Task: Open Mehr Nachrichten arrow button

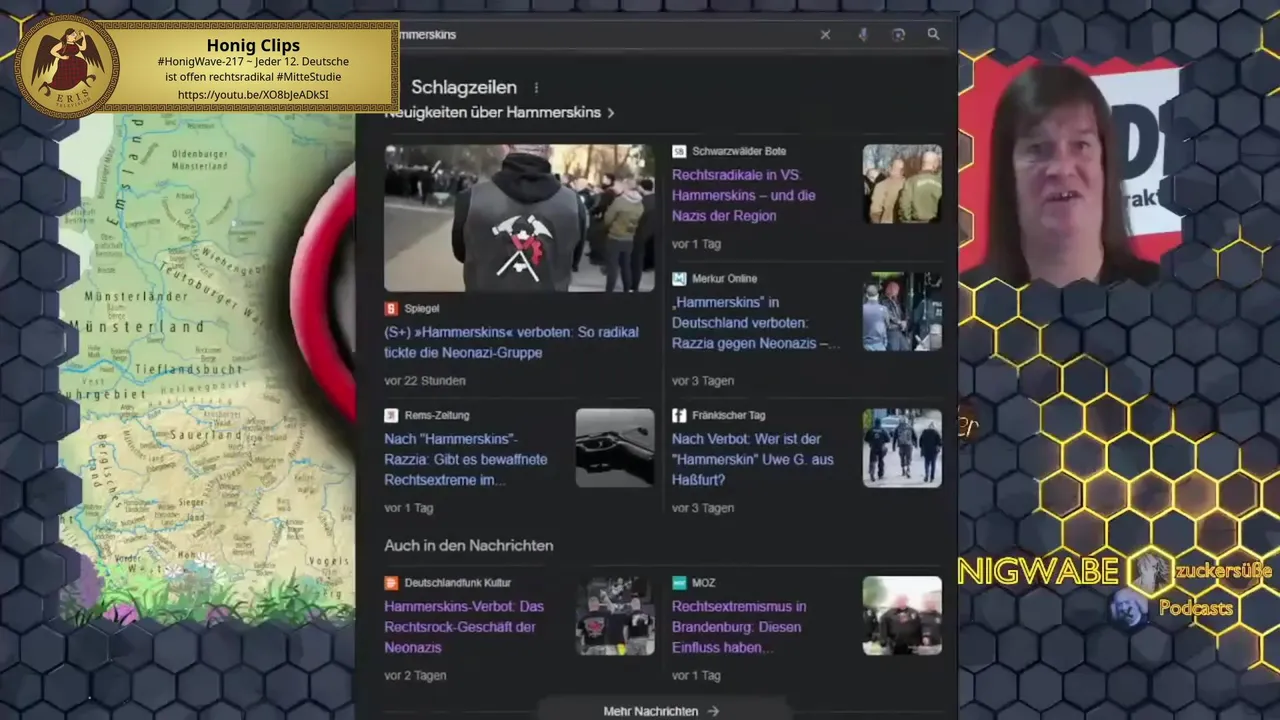Action: coord(661,711)
